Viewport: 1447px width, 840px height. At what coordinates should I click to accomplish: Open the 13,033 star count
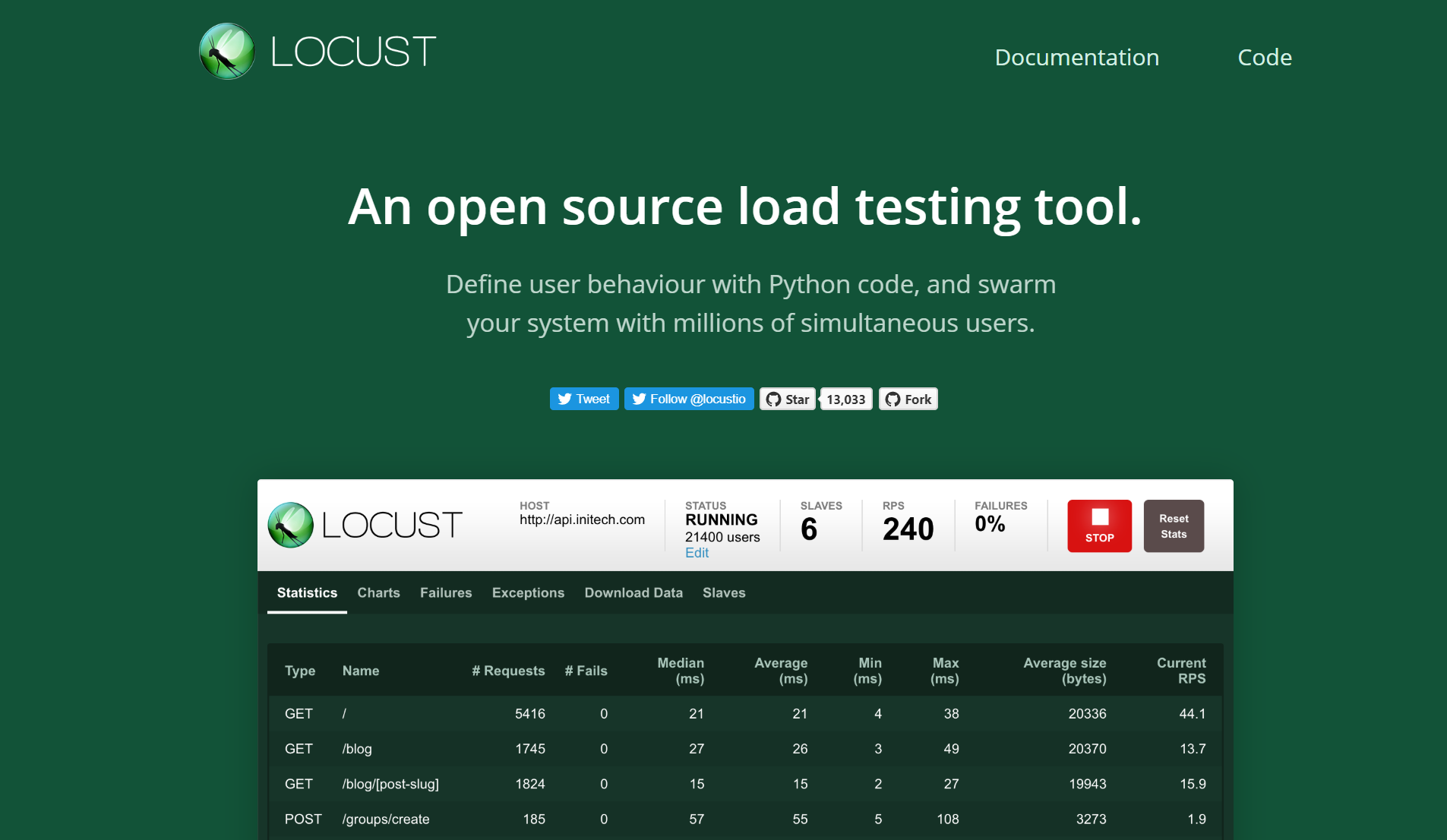coord(846,399)
